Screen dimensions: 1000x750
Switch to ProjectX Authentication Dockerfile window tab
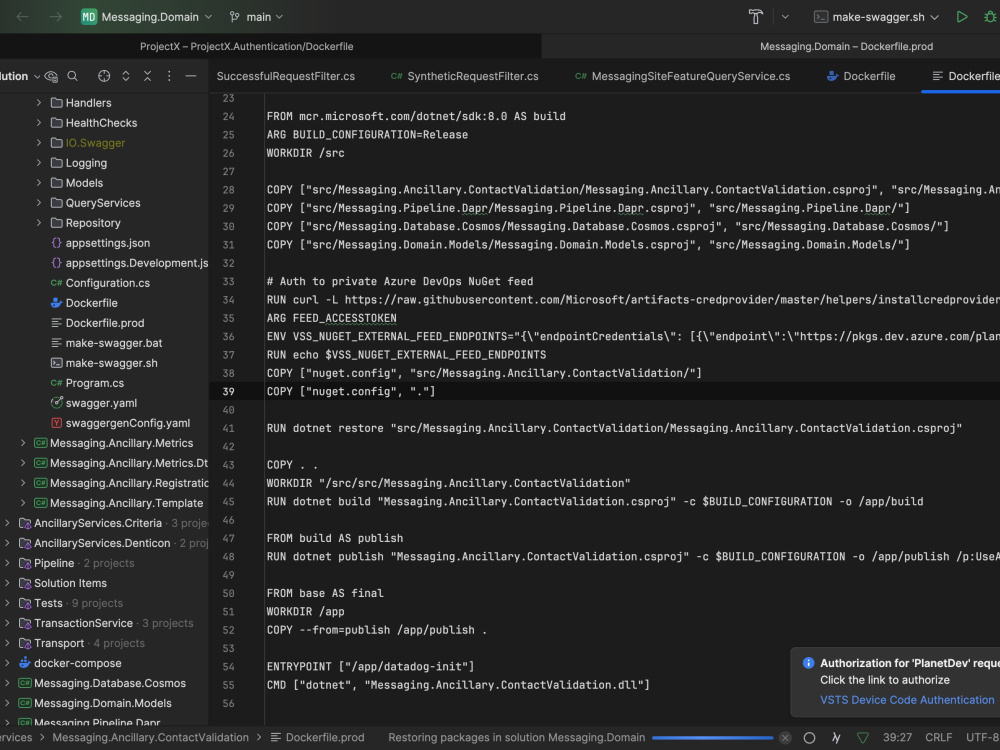pyautogui.click(x=246, y=47)
